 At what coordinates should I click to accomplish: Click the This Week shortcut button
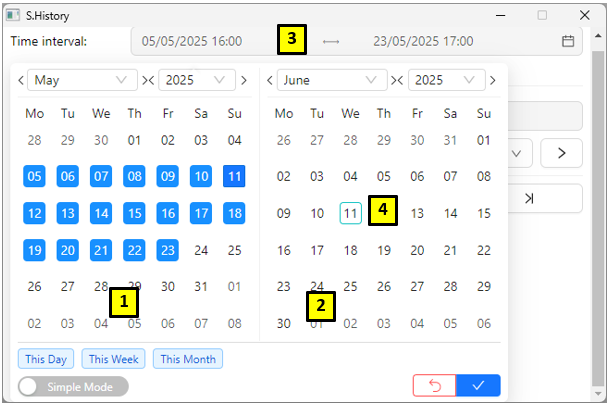[113, 359]
